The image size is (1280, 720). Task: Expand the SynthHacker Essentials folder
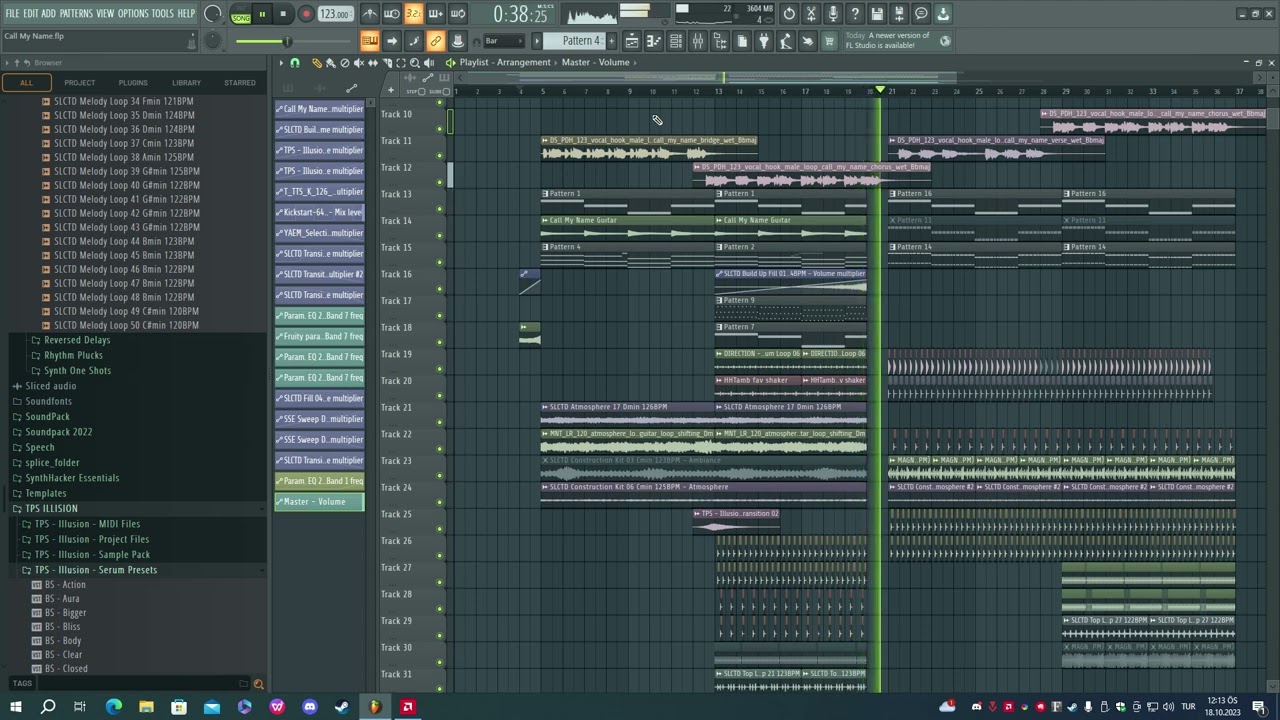71,478
